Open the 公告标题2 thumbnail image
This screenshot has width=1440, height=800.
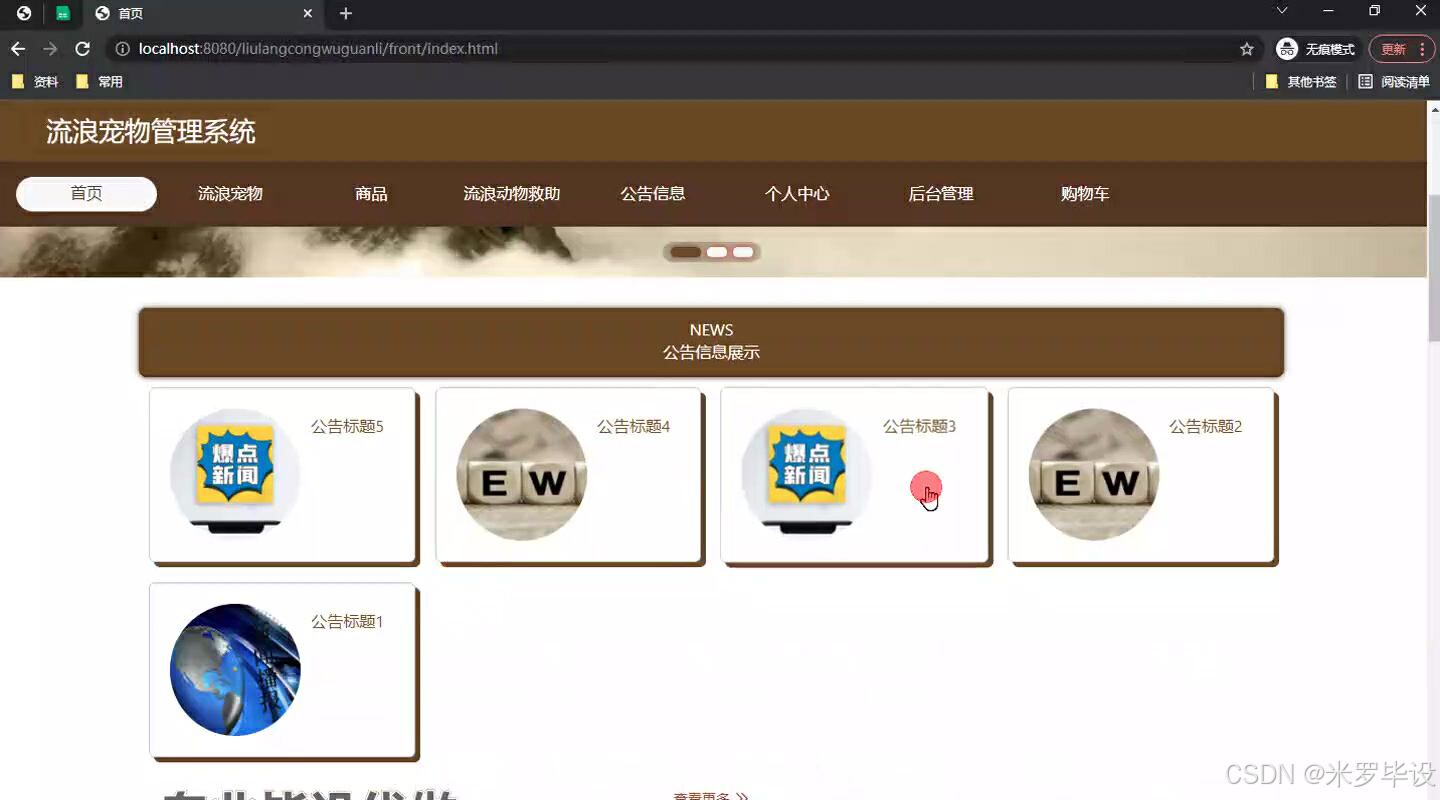click(1094, 474)
